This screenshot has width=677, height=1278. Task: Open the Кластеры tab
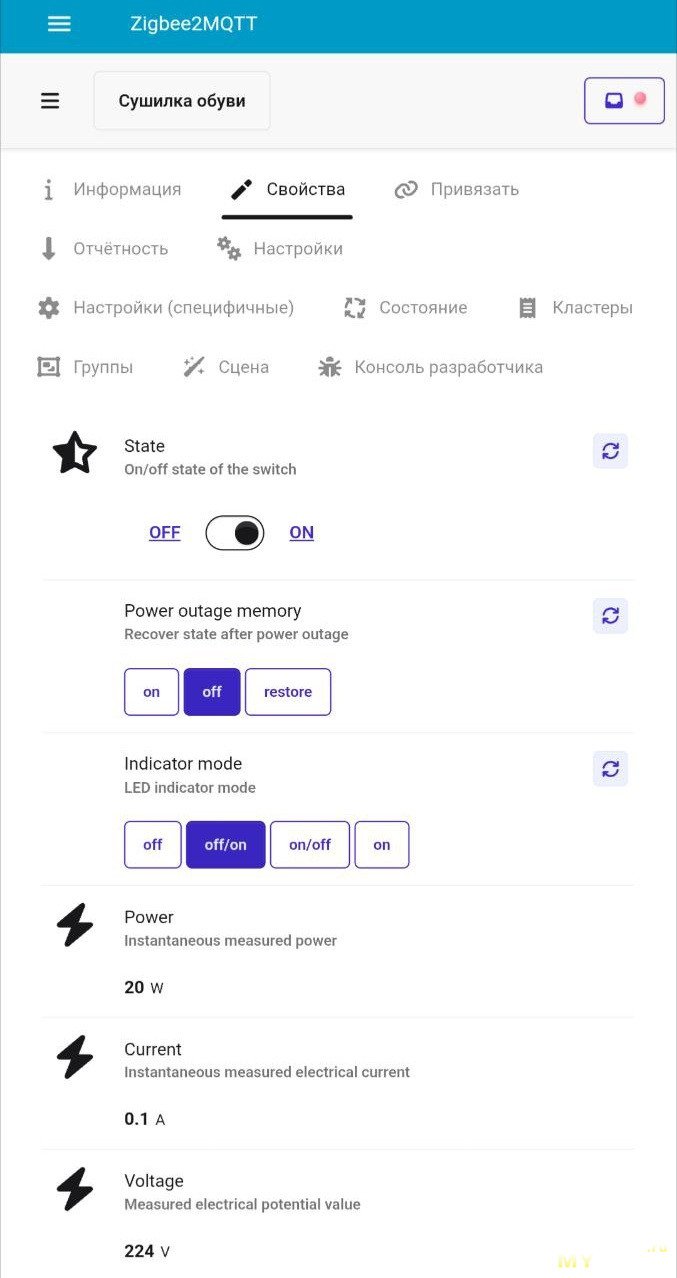576,308
